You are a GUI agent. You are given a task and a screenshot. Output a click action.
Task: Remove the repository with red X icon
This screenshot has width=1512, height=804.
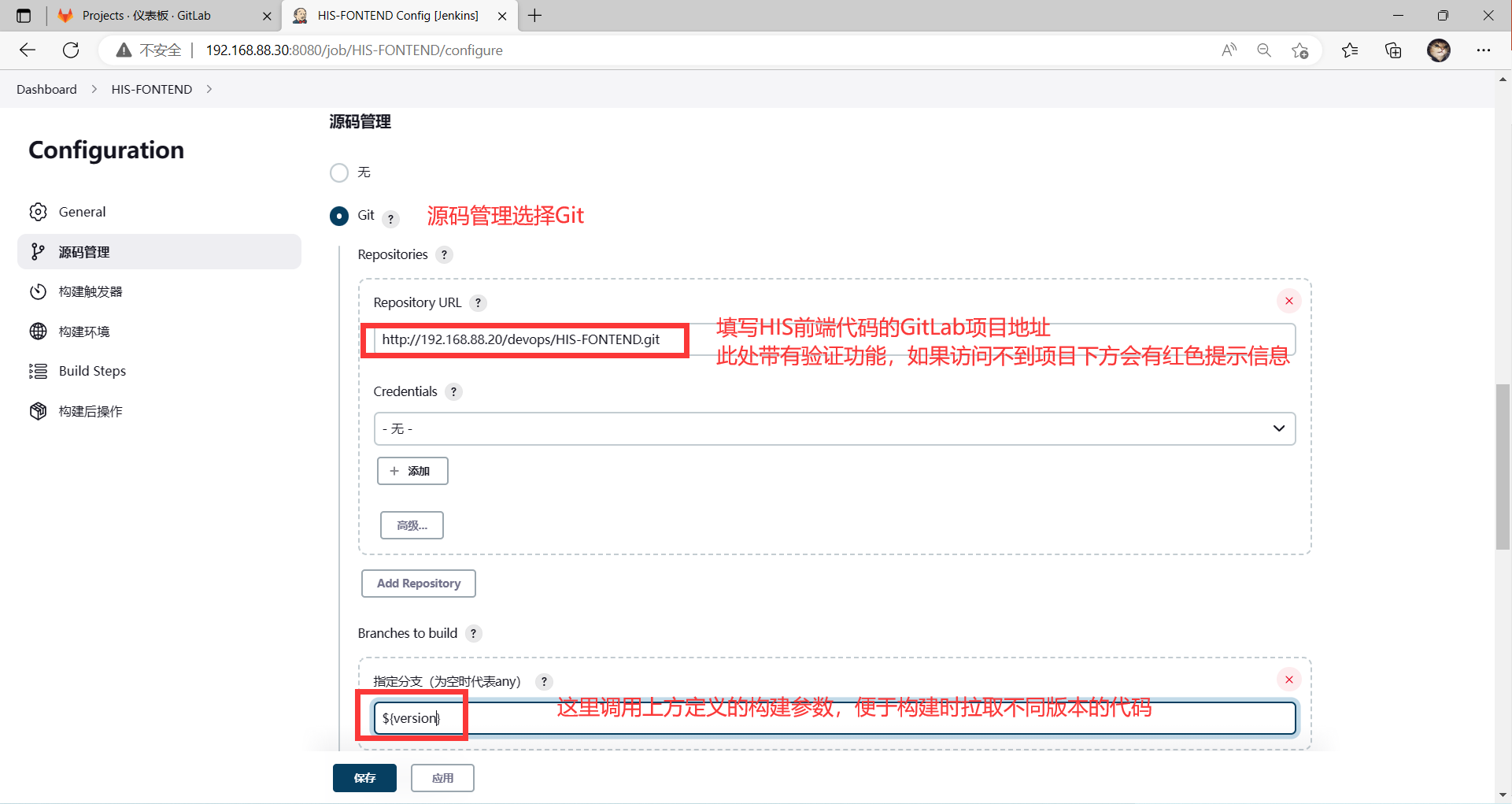(x=1288, y=301)
